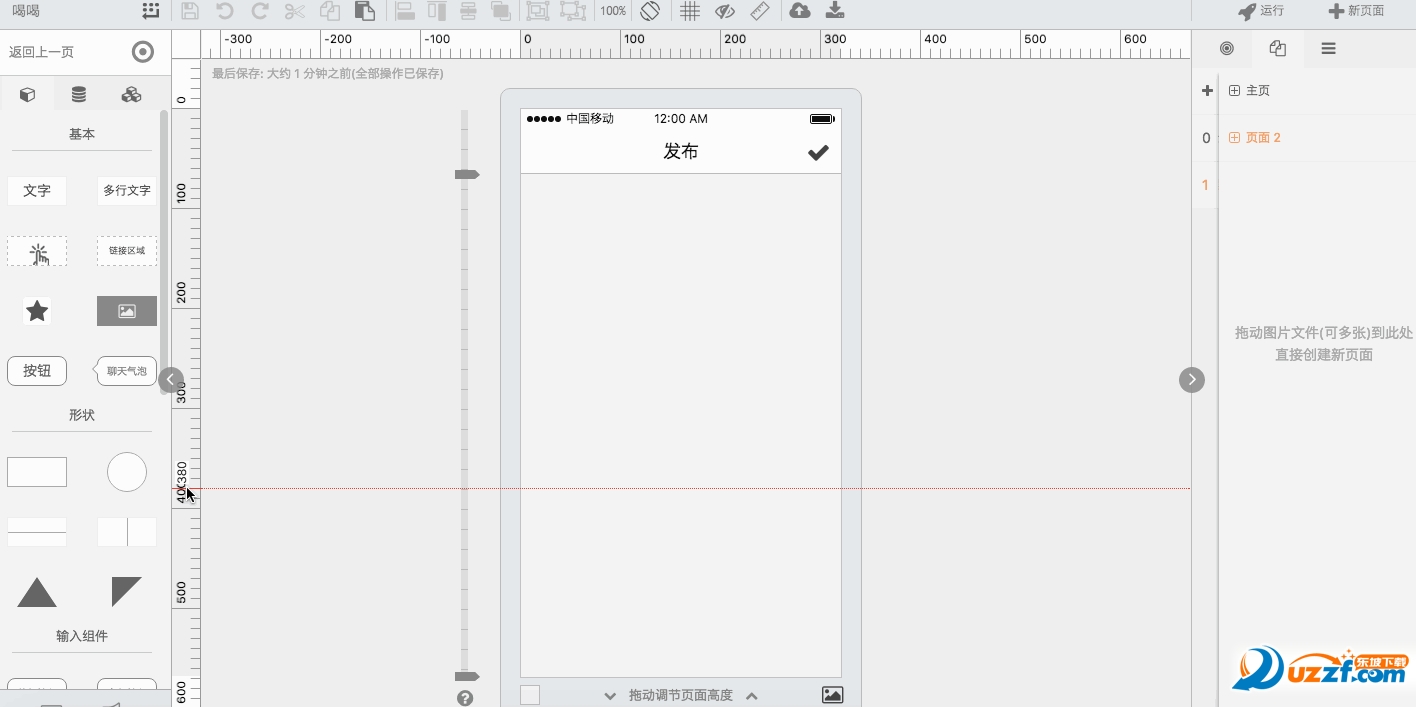Select the click hotspot component

(37, 251)
